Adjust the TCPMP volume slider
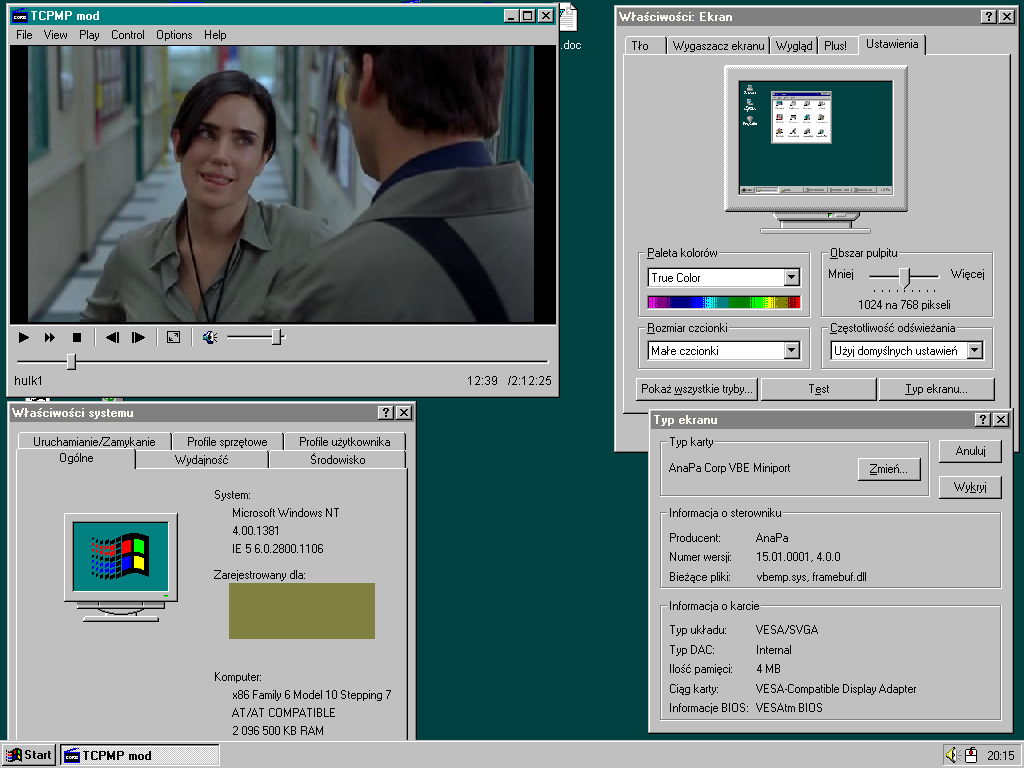The width and height of the screenshot is (1024, 768). pyautogui.click(x=278, y=337)
